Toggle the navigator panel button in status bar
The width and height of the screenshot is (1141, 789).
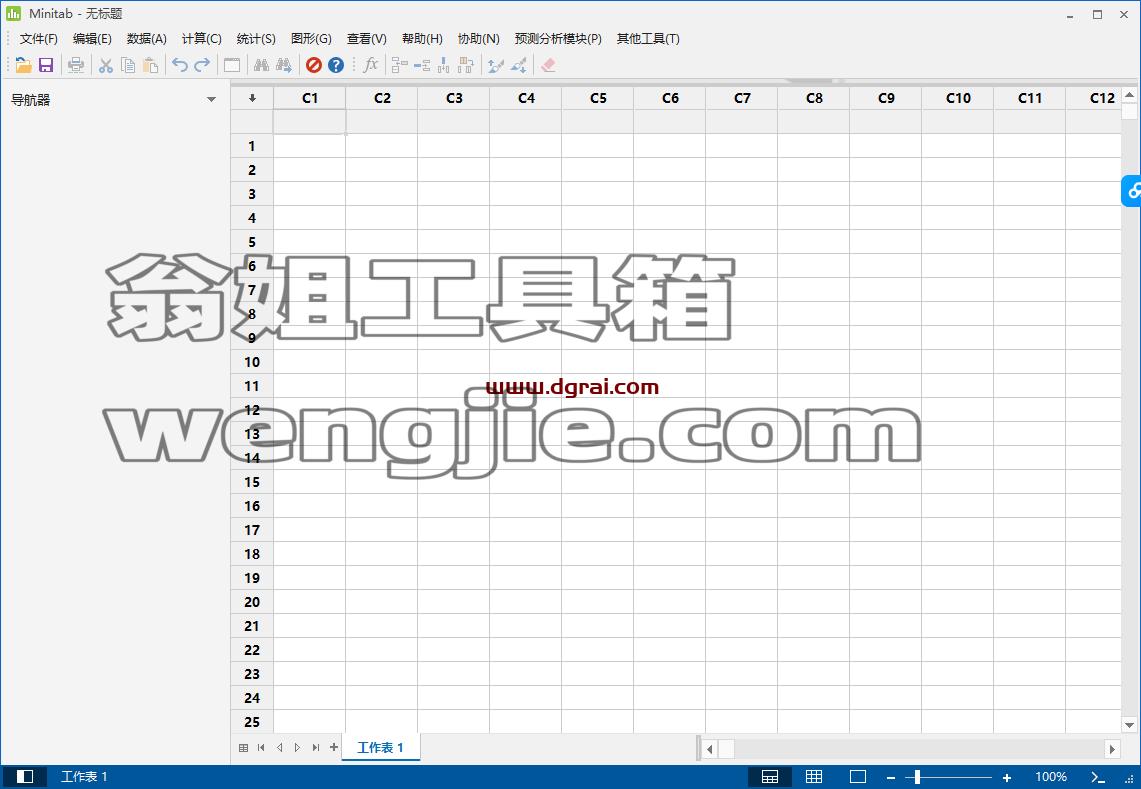25,777
